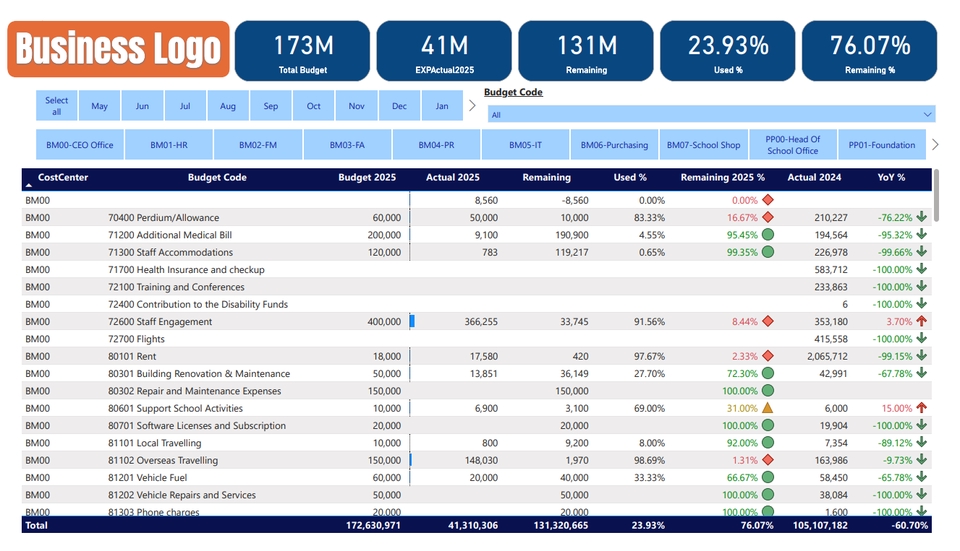Screen dimensions: 960x551
Task: Click red up arrow in Staff Engagement row
Action: [x=921, y=322]
